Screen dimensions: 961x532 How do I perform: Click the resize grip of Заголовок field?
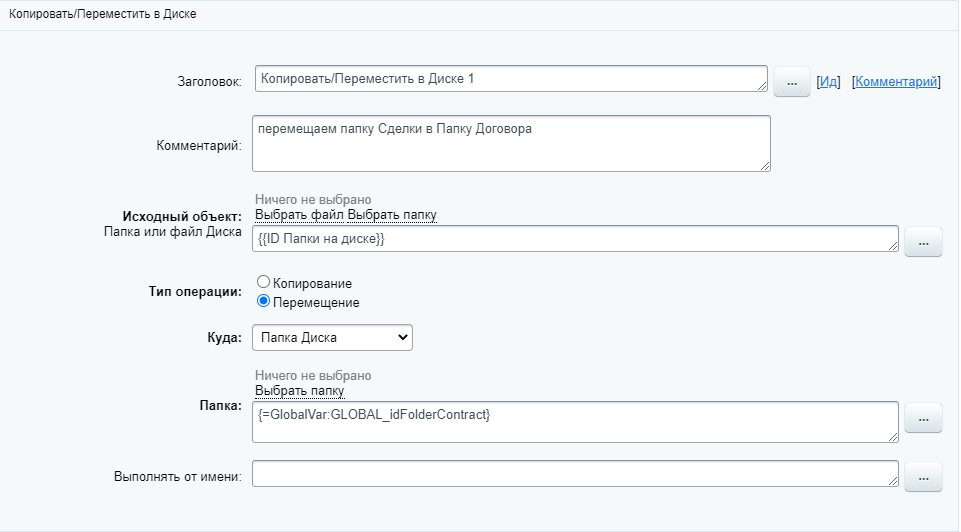click(762, 87)
